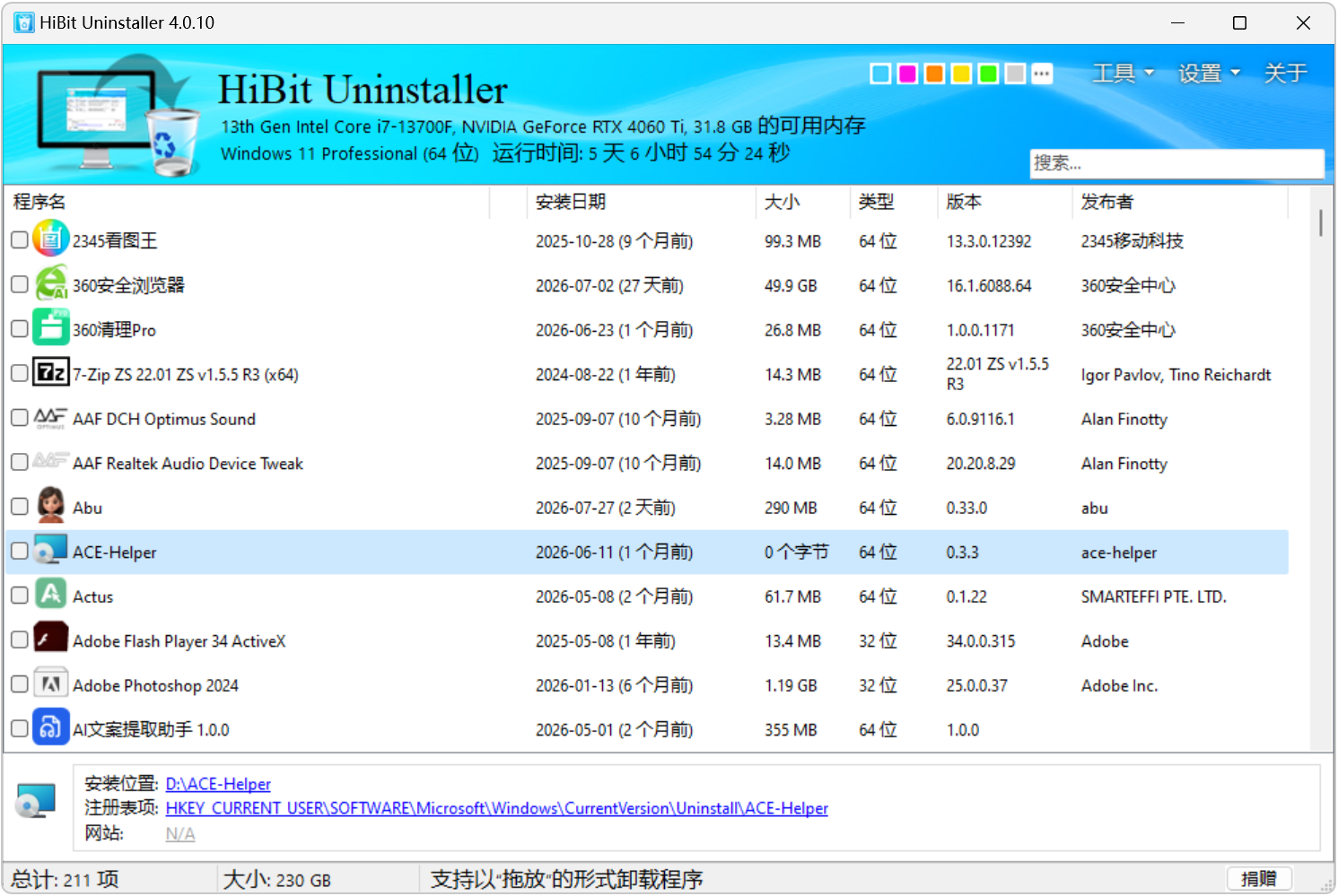Click the ACE-Helper program icon in list
Image resolution: width=1338 pixels, height=896 pixels.
[51, 550]
